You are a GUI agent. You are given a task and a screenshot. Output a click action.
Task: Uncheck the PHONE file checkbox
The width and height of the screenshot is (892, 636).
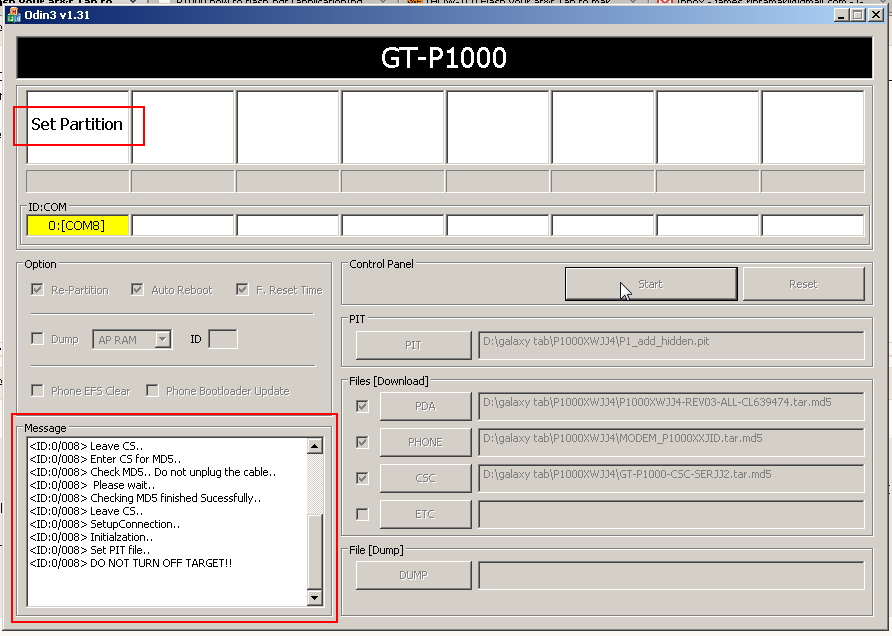[x=362, y=442]
